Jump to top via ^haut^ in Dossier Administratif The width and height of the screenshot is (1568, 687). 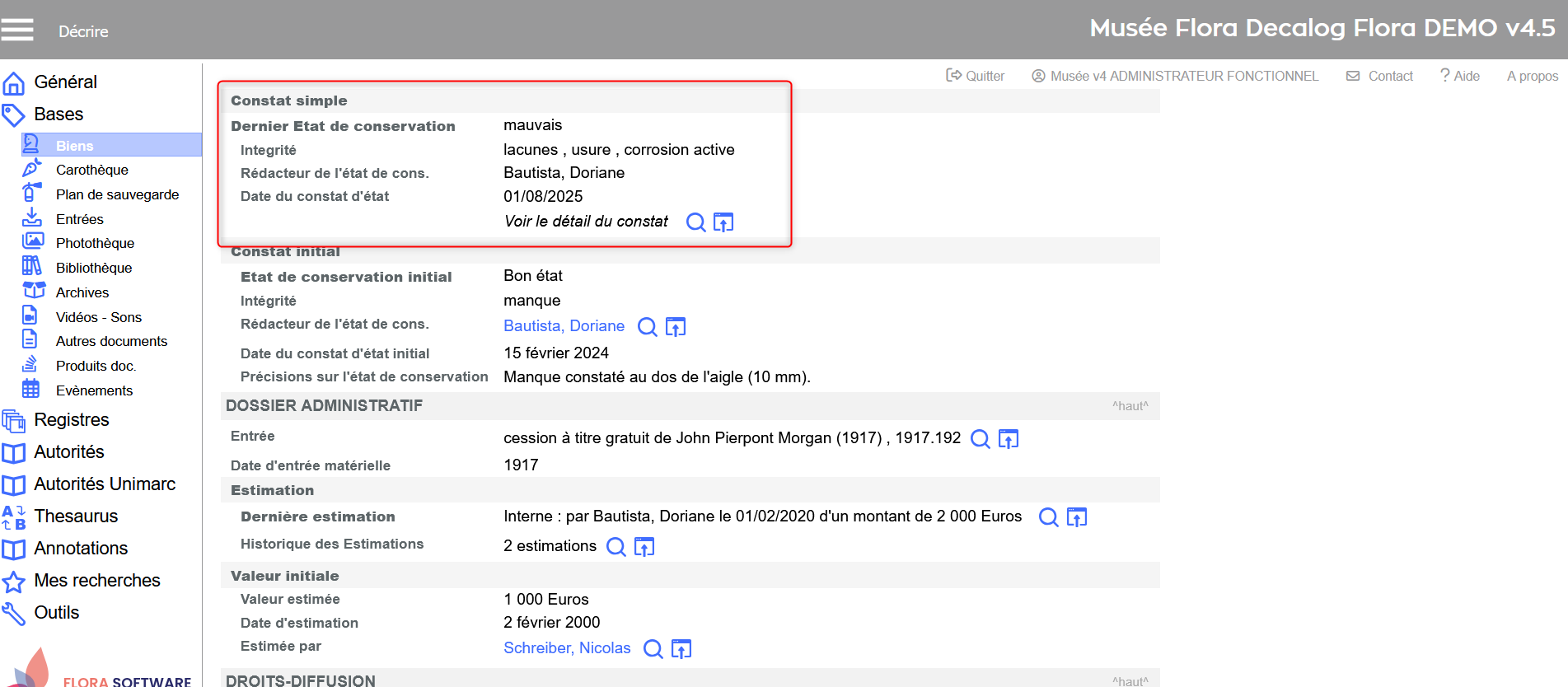pos(1130,406)
